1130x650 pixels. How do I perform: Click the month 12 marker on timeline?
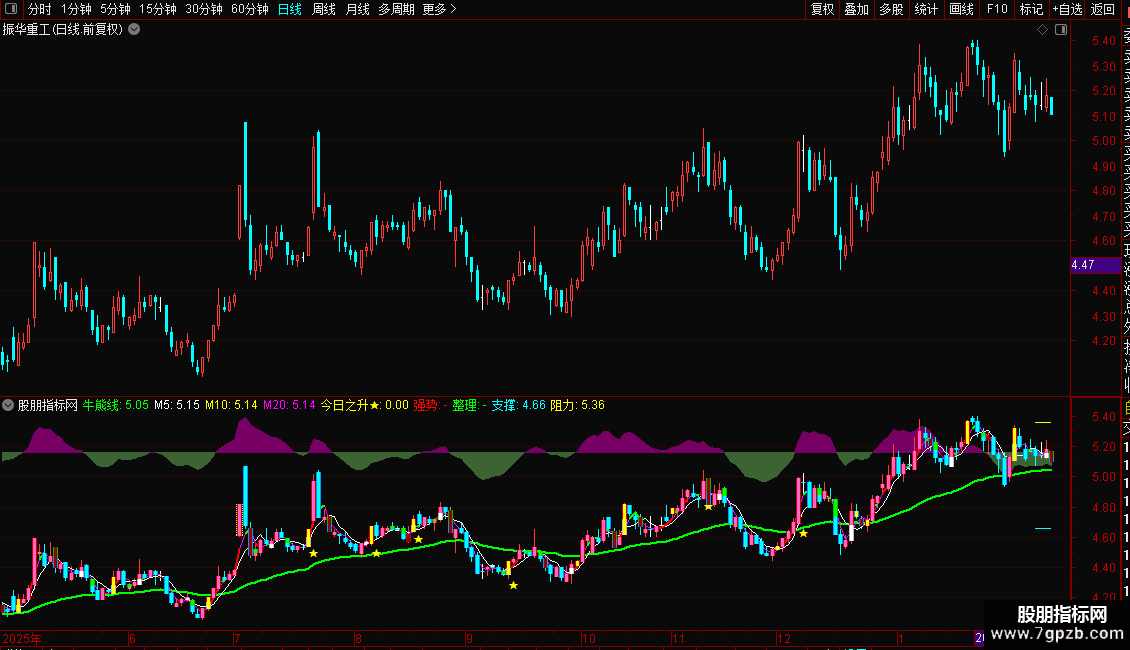pos(784,638)
